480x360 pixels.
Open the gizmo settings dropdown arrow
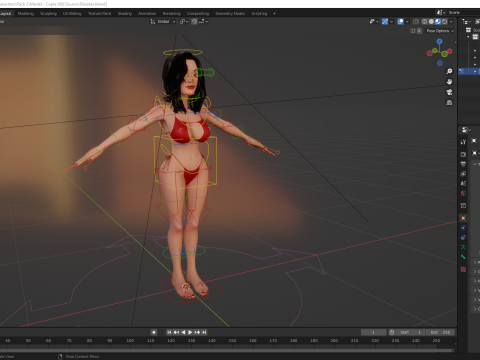(391, 21)
